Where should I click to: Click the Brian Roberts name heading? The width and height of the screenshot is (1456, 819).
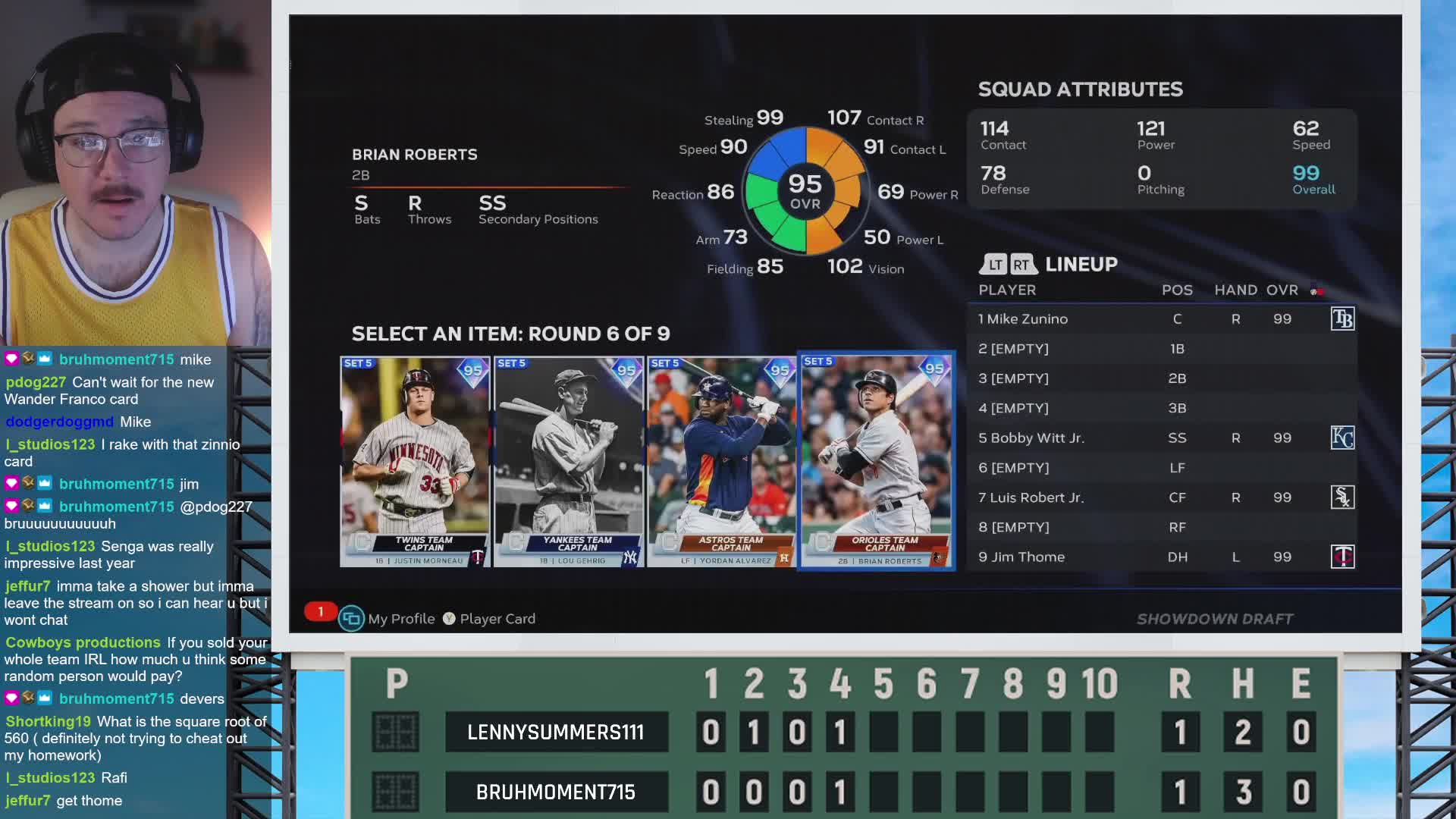[x=415, y=155]
